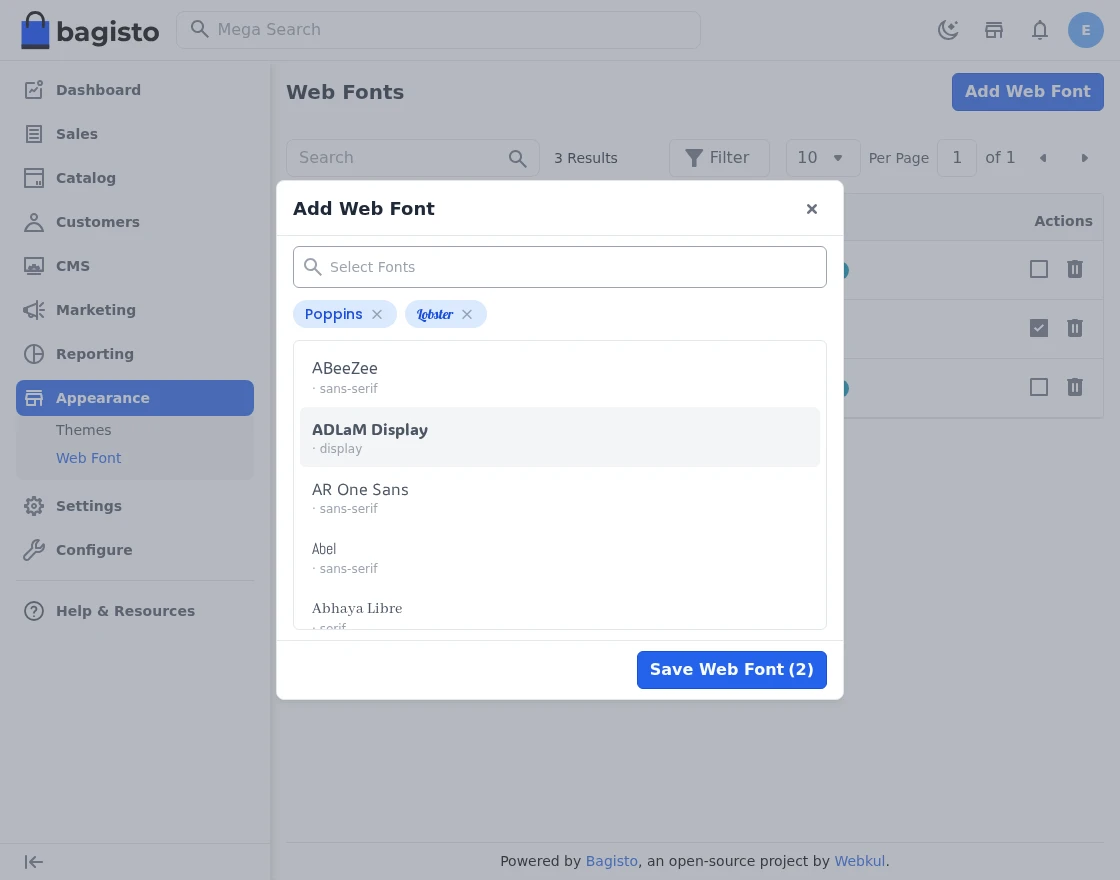Screen dimensions: 1120x880
Task: Select Appearance in sidebar
Action: click(135, 398)
